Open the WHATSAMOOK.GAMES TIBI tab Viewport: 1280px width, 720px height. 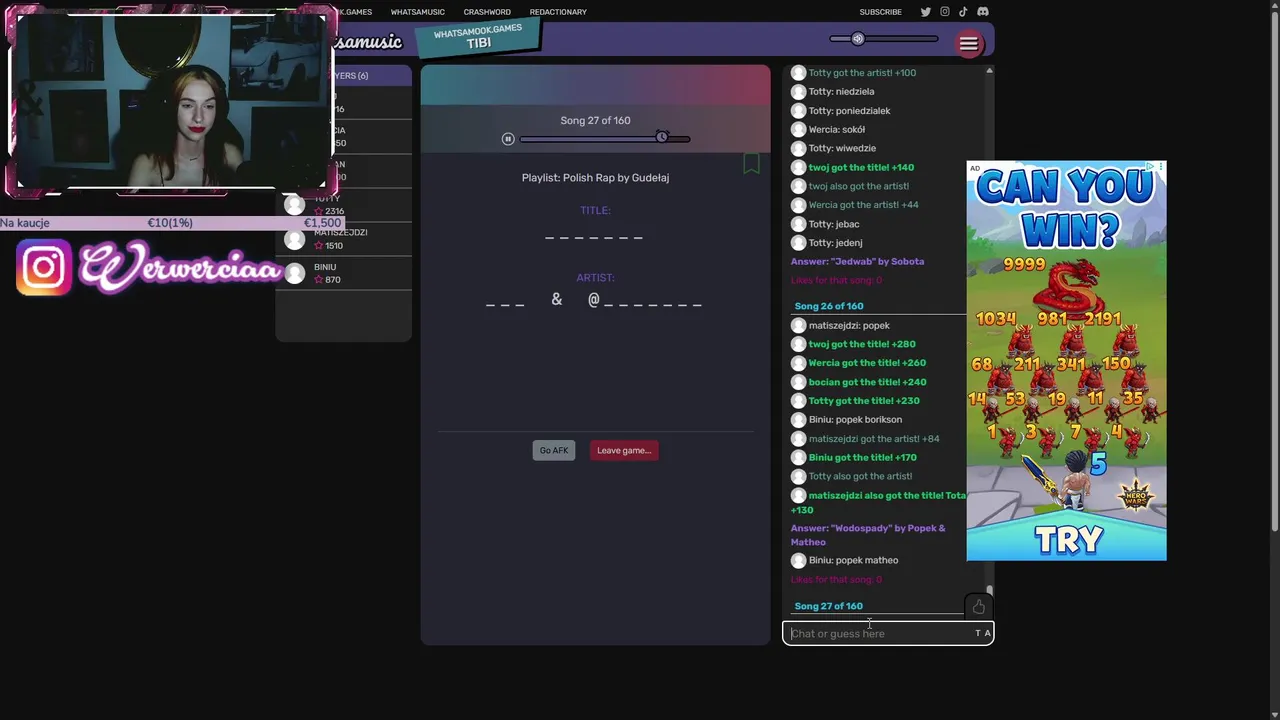[478, 37]
